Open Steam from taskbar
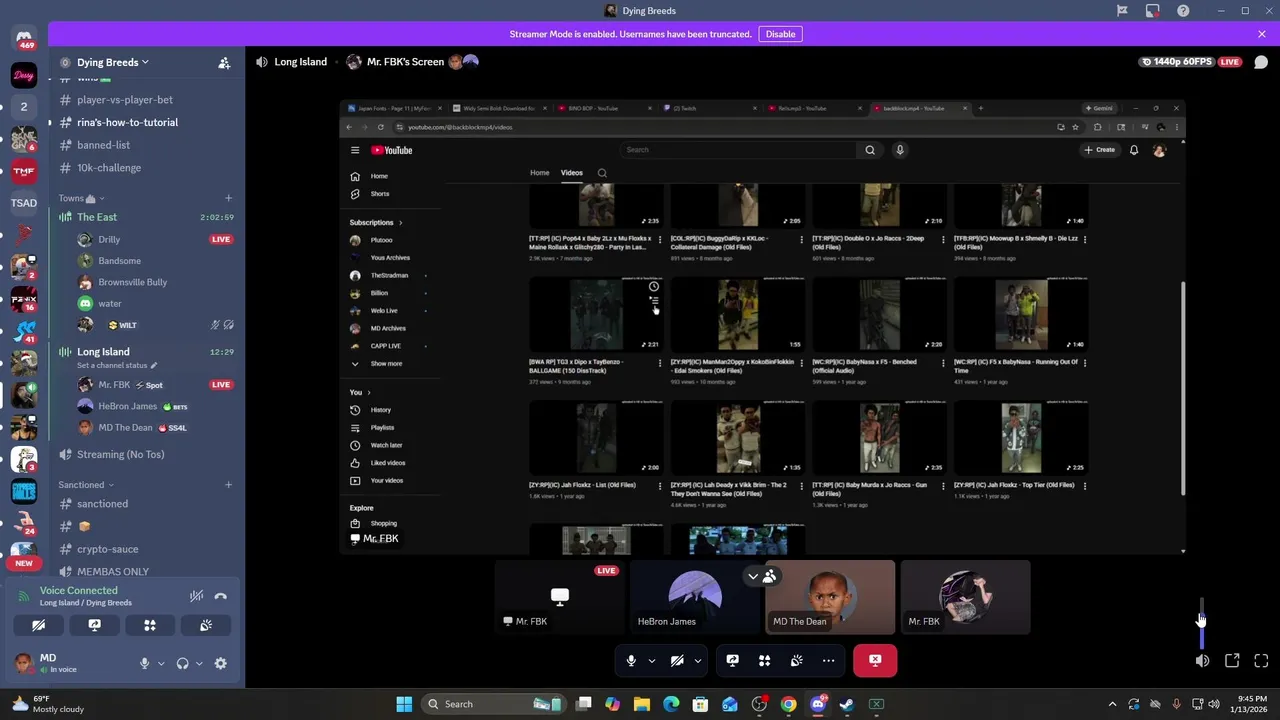Image resolution: width=1280 pixels, height=720 pixels. tap(847, 704)
